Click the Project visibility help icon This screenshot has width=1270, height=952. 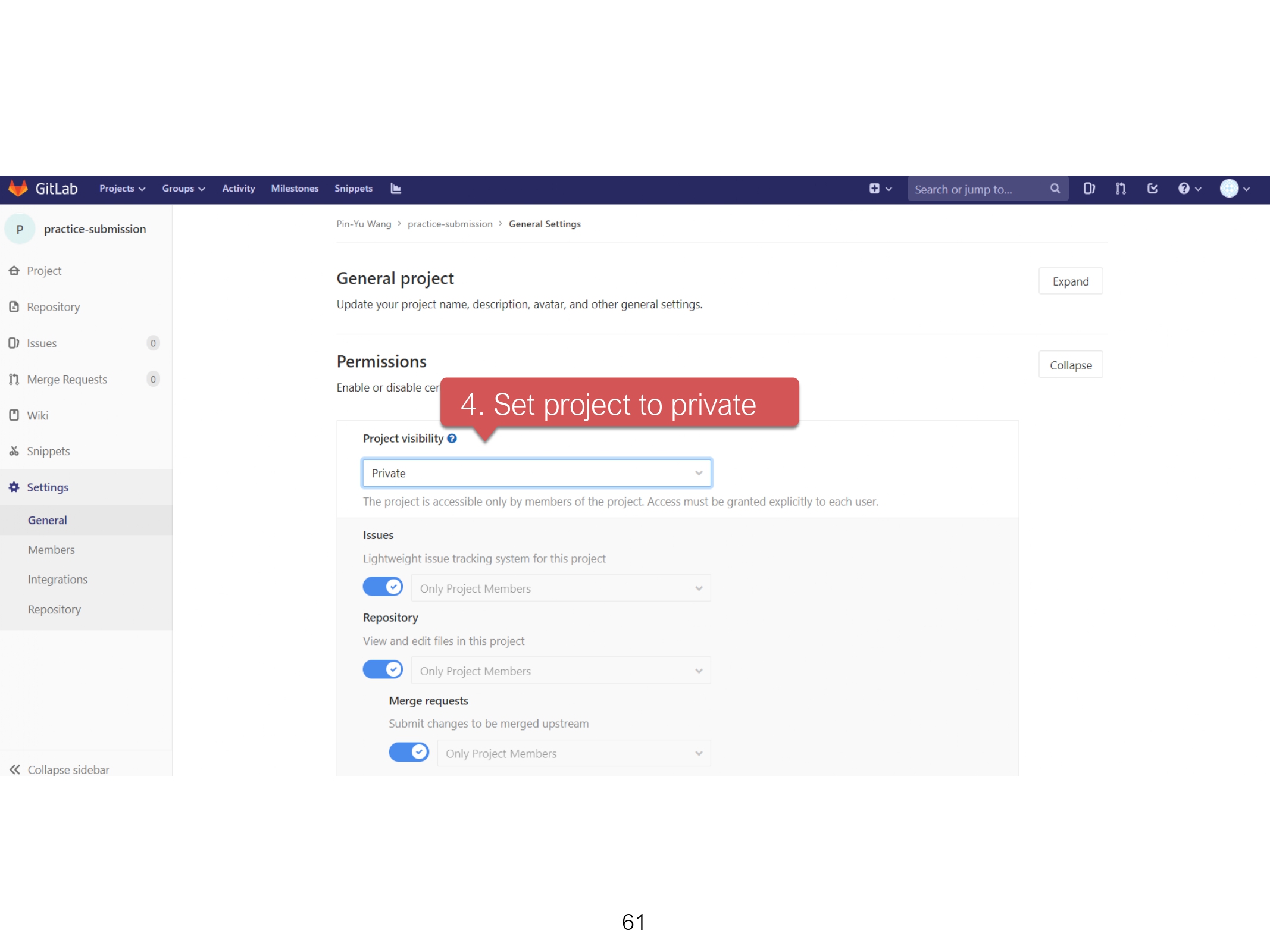tap(452, 439)
